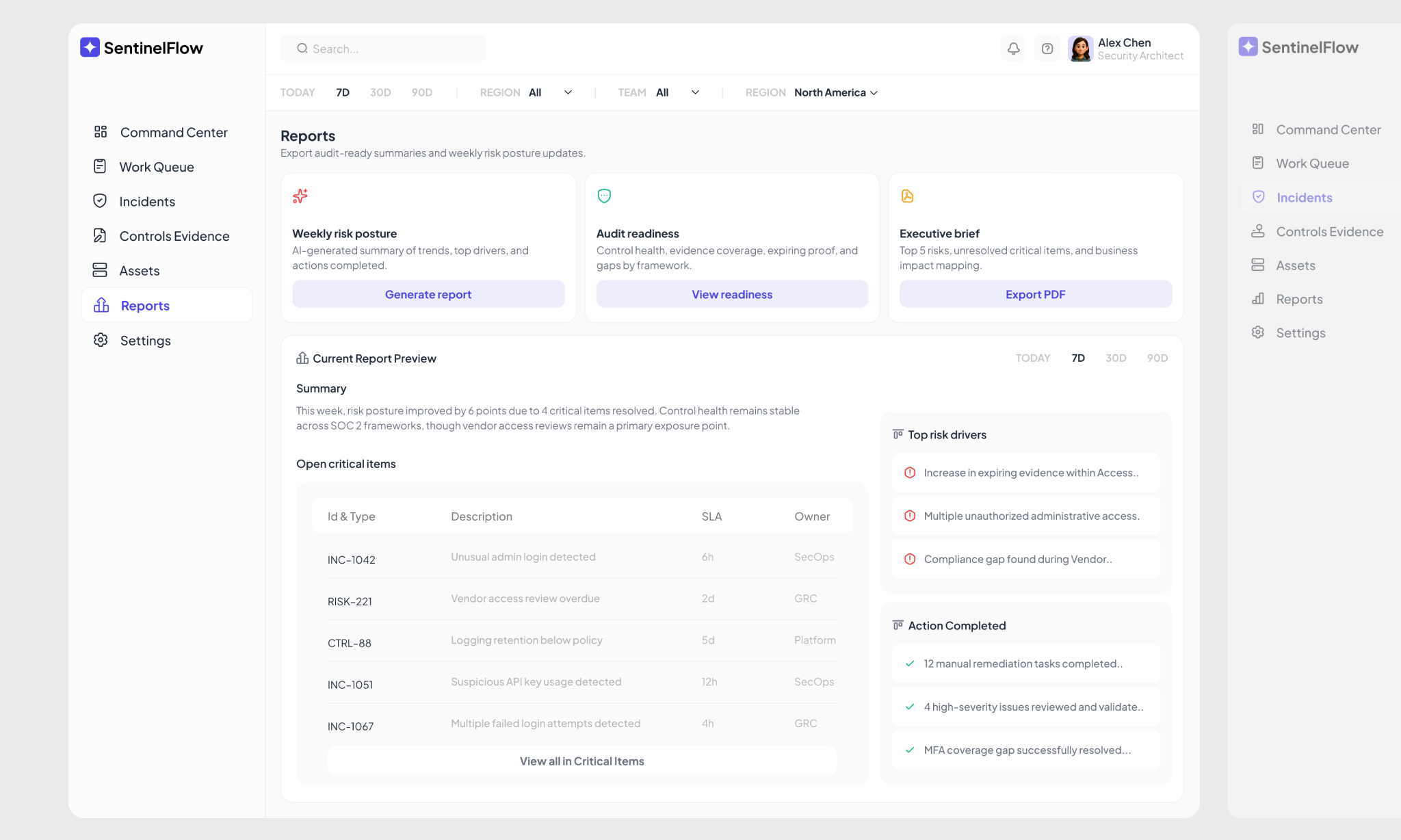Click the Audit readiness shield icon
Viewport: 1401px width, 840px height.
[x=604, y=196]
